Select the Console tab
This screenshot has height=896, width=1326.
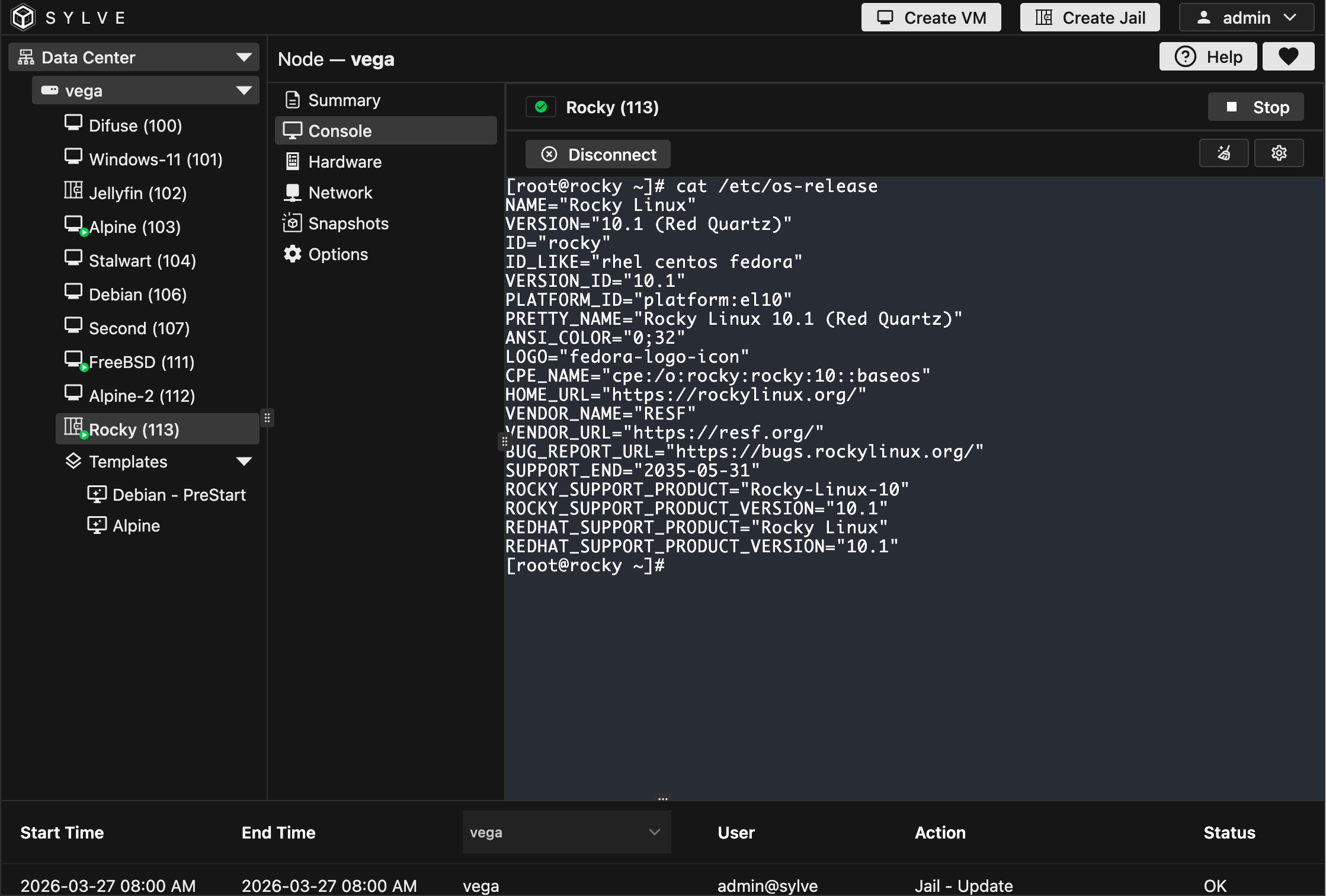(x=386, y=130)
